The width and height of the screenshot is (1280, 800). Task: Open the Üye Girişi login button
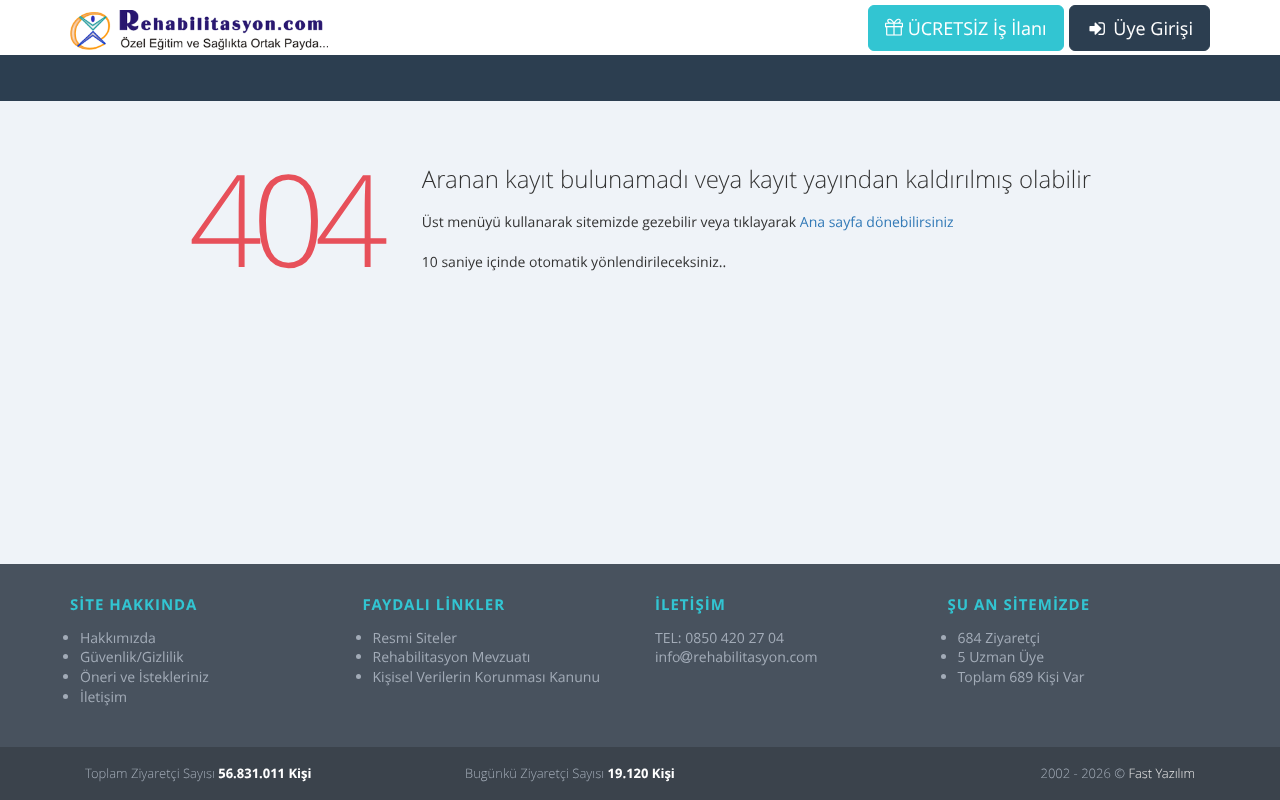1139,28
